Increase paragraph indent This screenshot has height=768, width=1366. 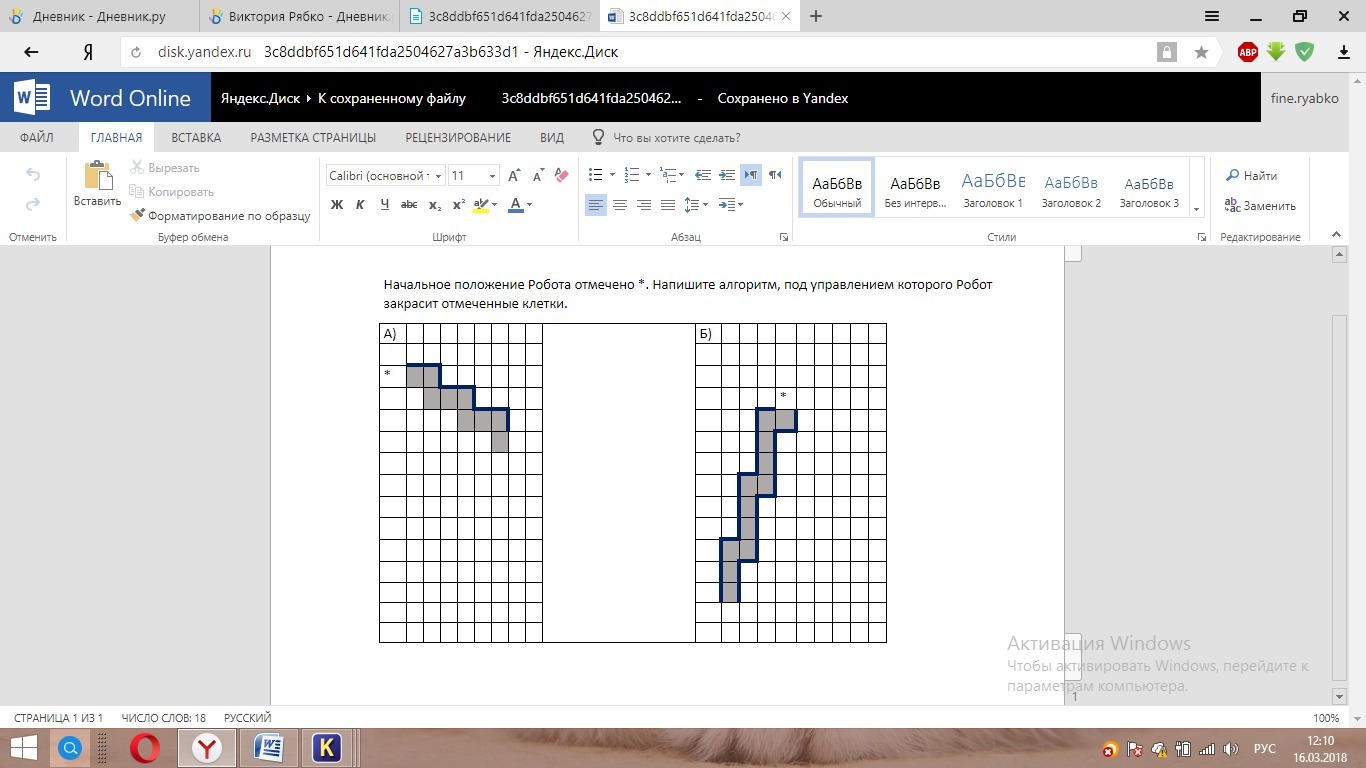click(727, 175)
